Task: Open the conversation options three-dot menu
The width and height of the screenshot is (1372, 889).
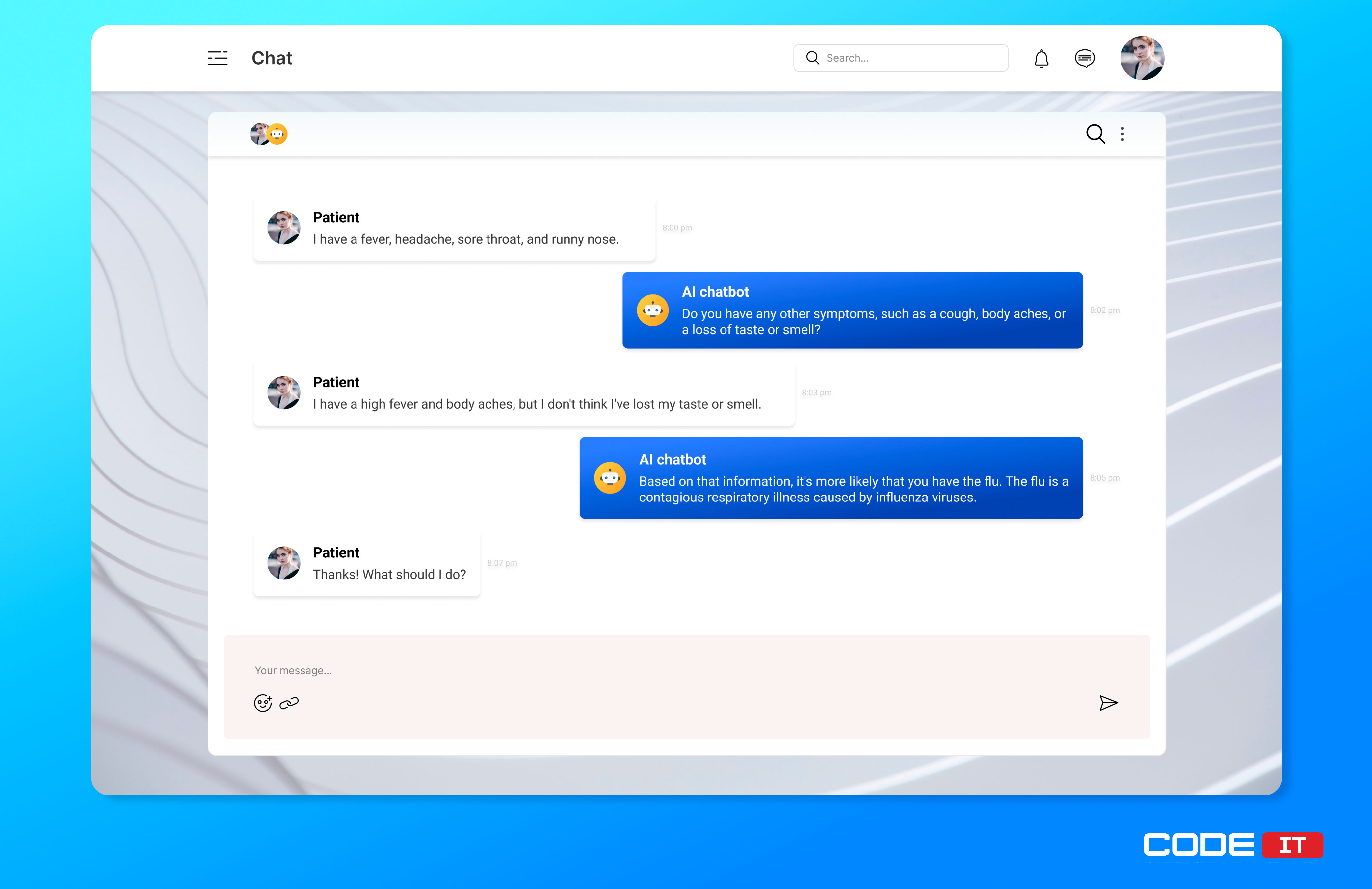Action: pos(1122,134)
